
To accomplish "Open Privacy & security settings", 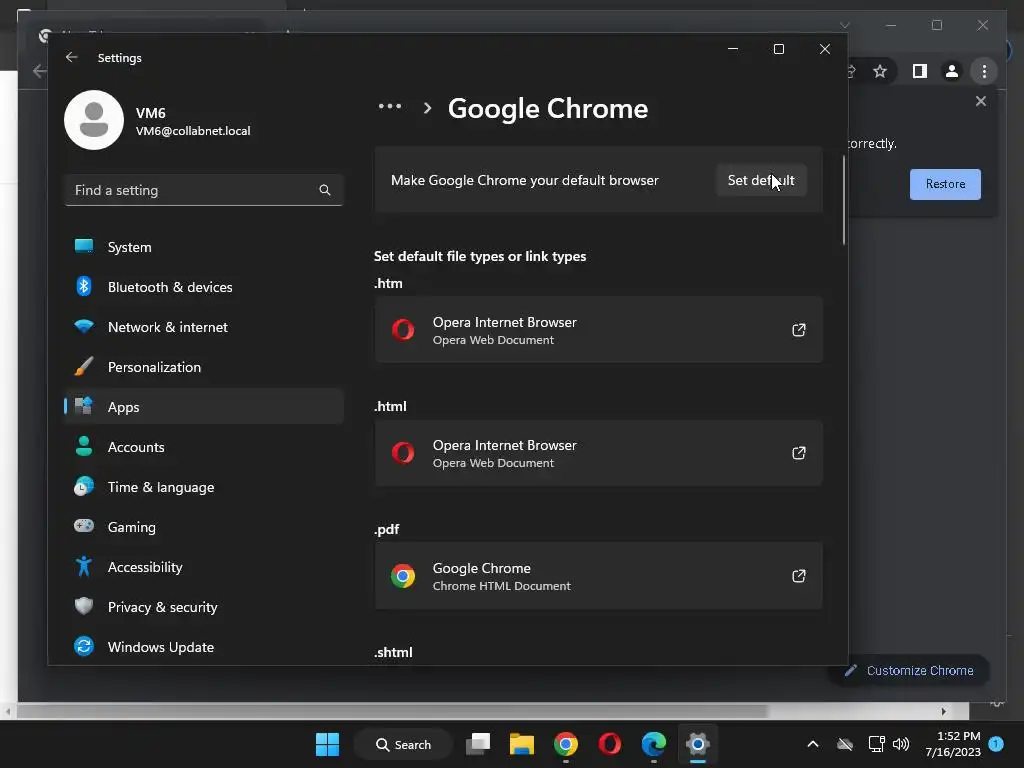I will [x=204, y=607].
